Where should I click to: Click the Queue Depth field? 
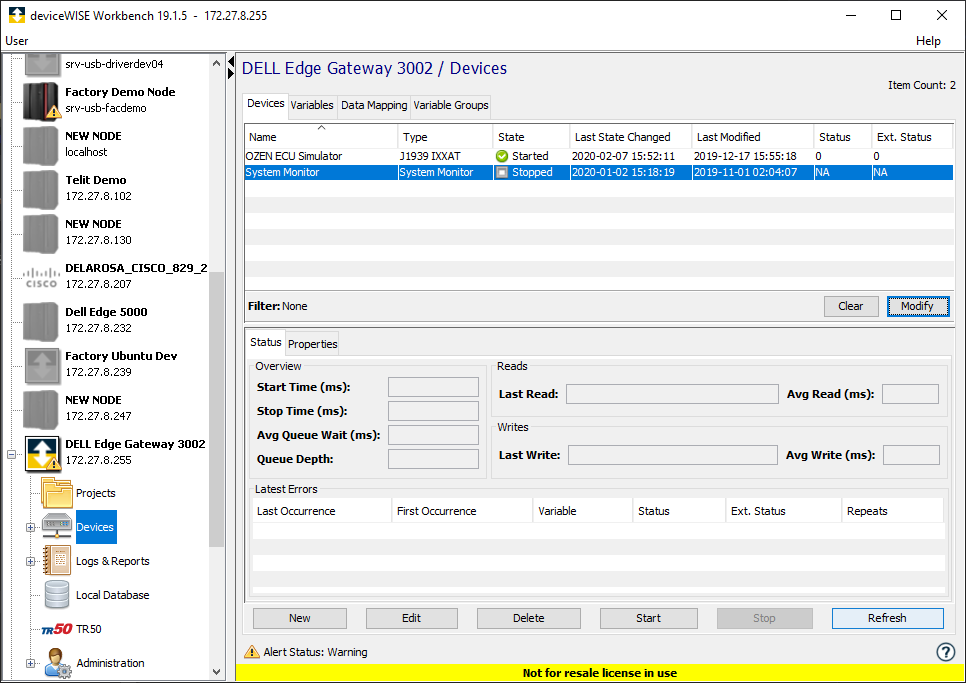tap(433, 459)
